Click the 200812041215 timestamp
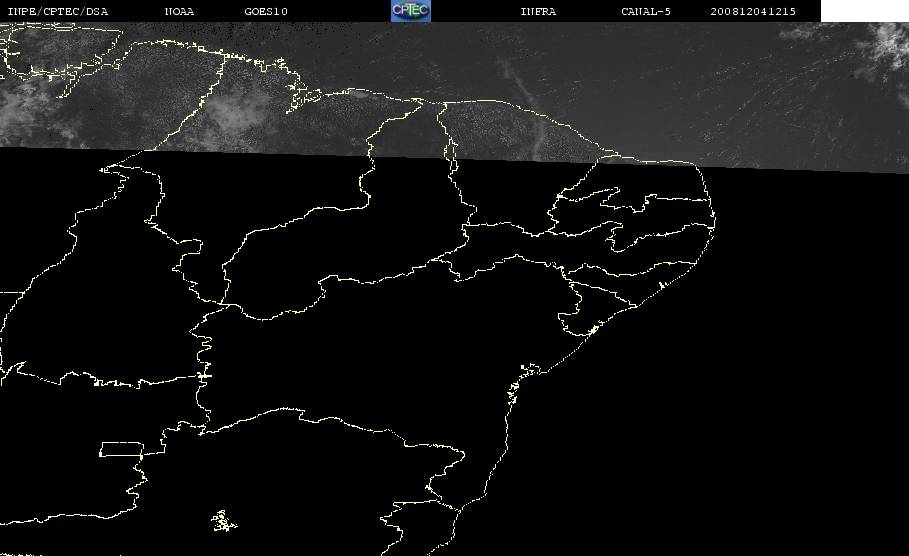The image size is (909, 556). (753, 11)
